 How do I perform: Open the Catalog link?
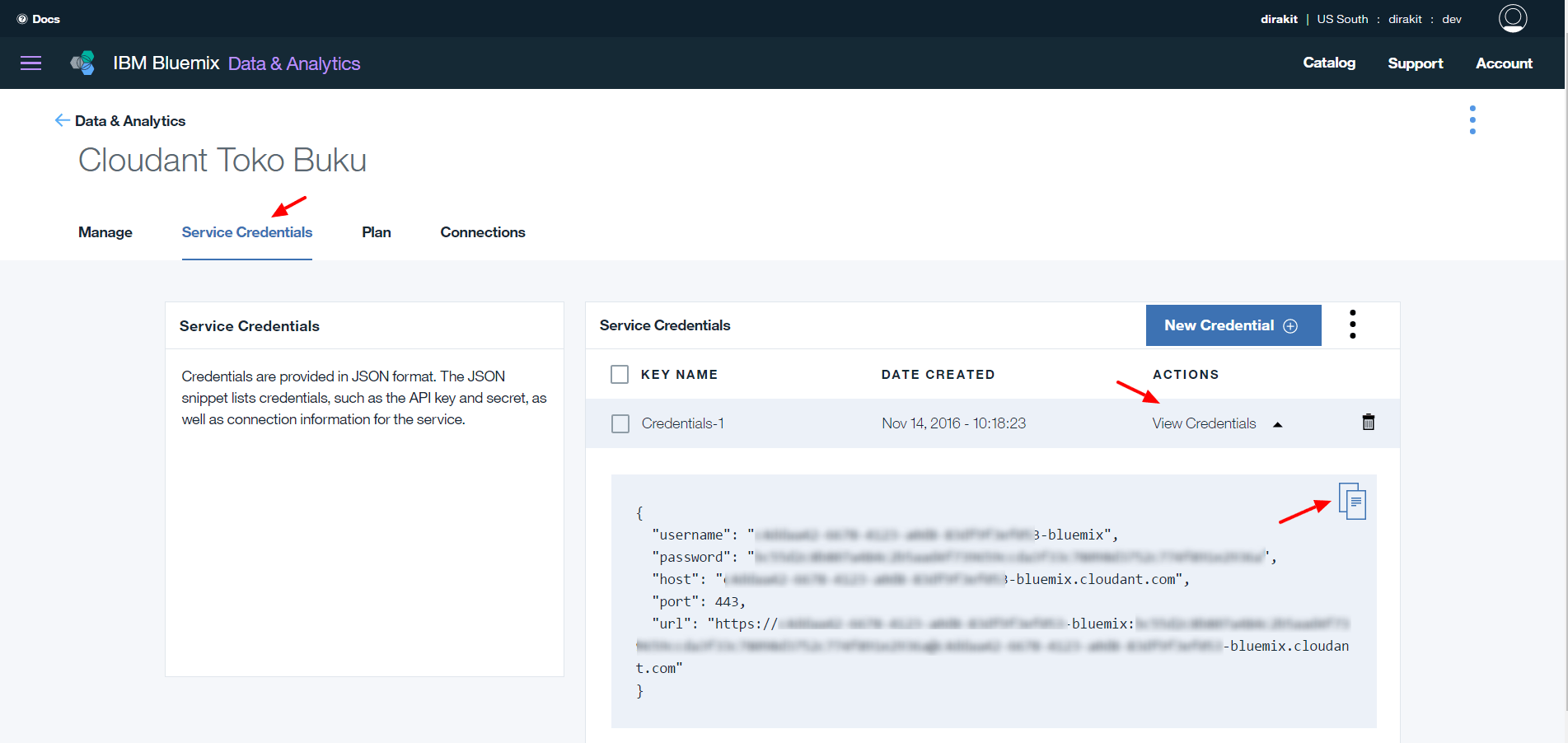[1328, 63]
